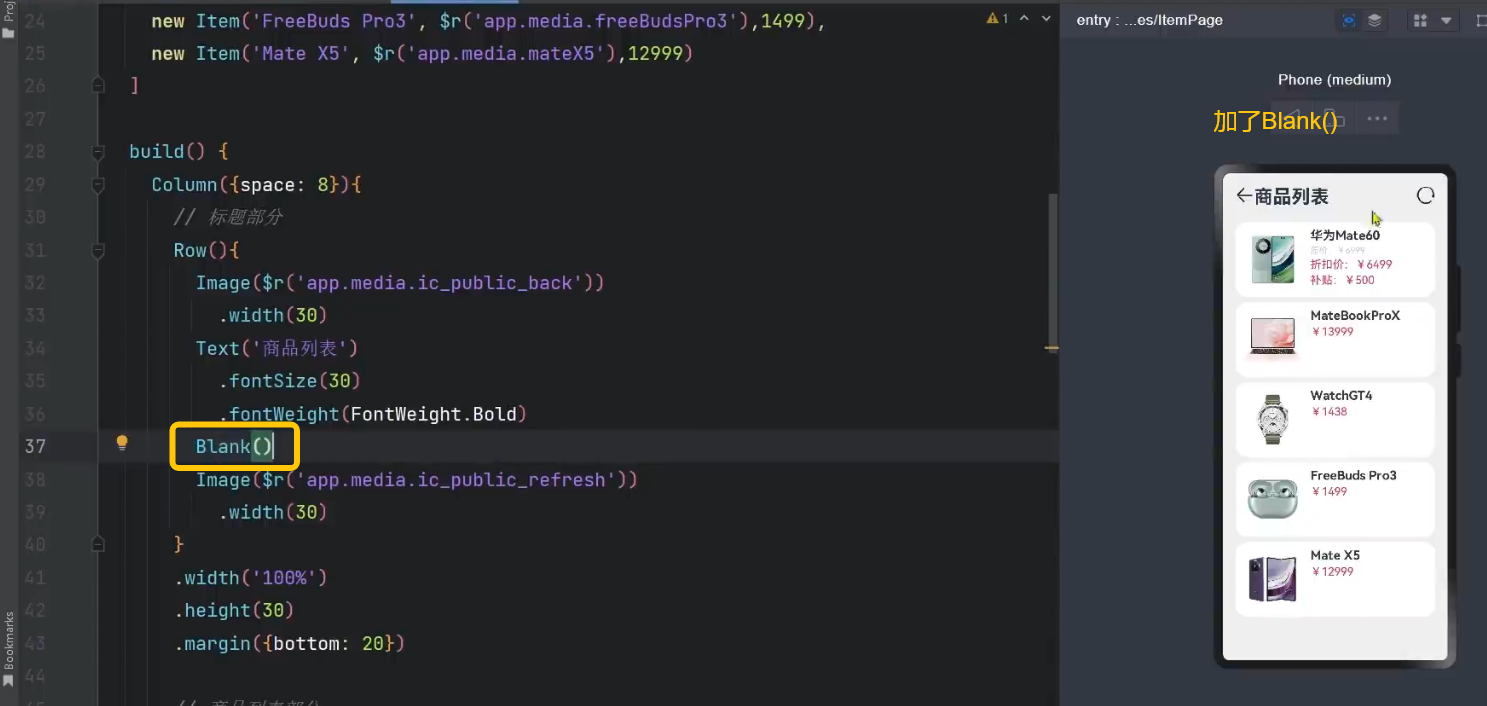The height and width of the screenshot is (706, 1487).
Task: Click the light bulb intention icon
Action: 122,442
